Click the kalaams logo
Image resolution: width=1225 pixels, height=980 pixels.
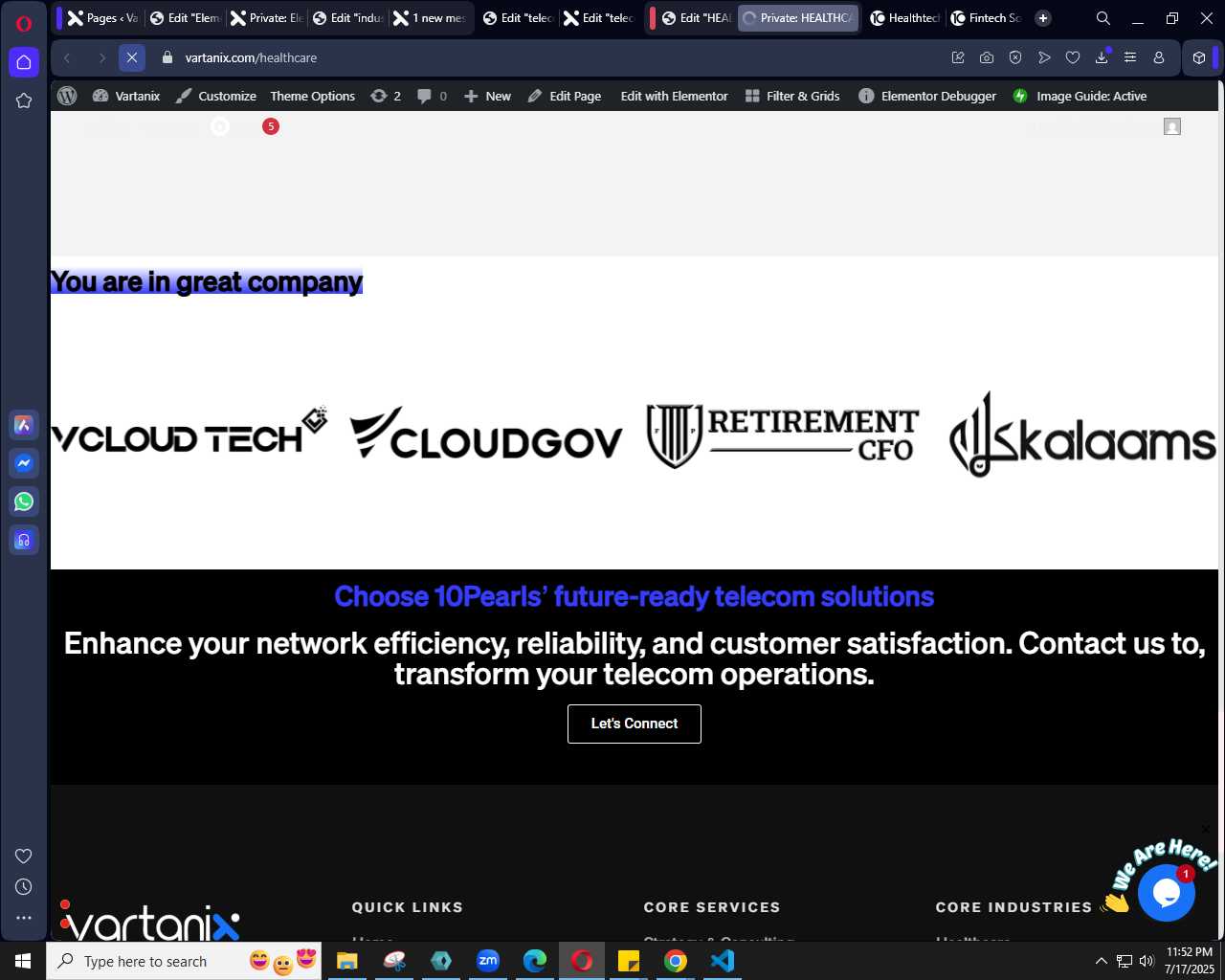[1082, 434]
